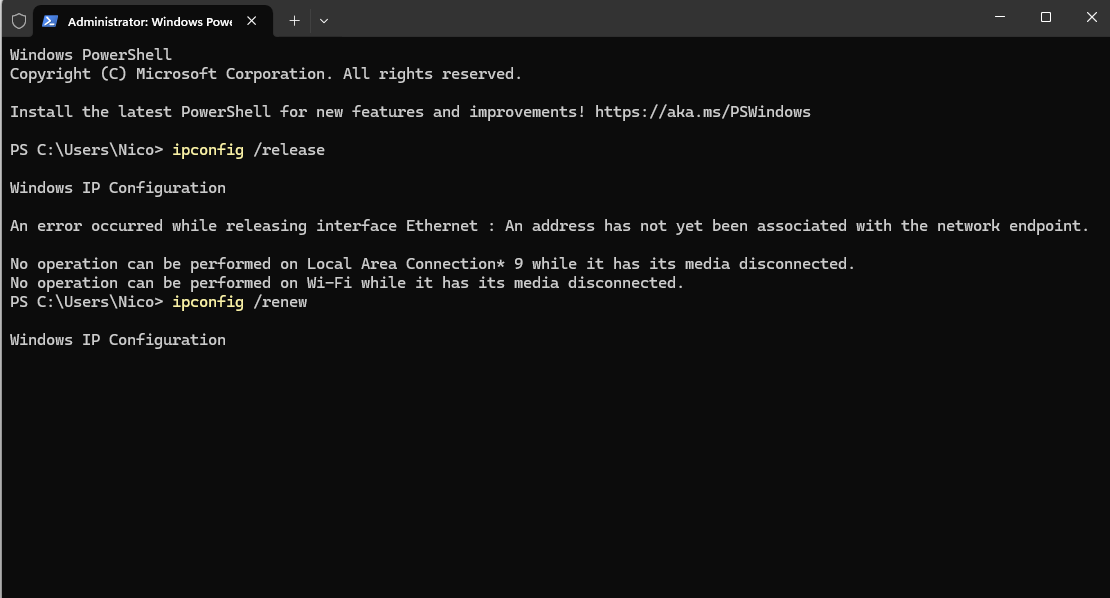
Task: Minimize the terminal window
Action: coord(999,17)
